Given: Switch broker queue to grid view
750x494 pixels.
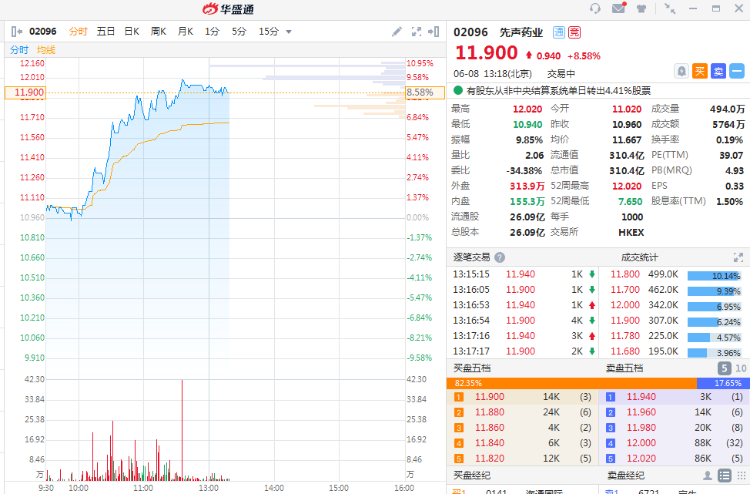Looking at the screenshot, I should [741, 475].
